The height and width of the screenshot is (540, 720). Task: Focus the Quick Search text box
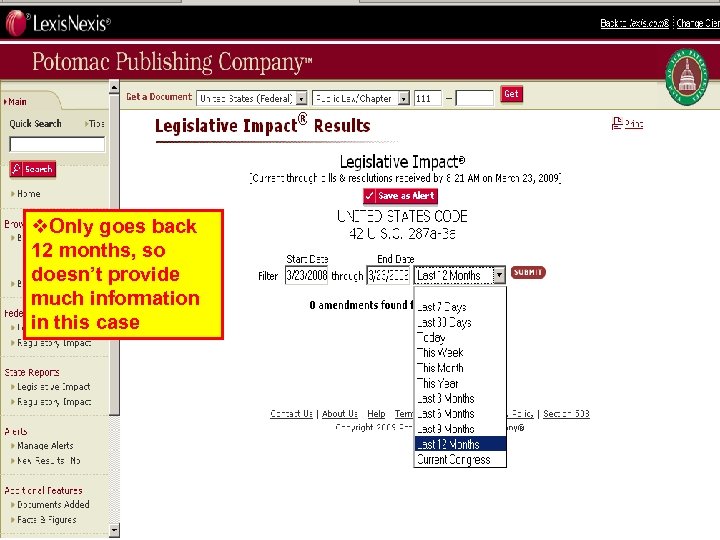tap(57, 144)
